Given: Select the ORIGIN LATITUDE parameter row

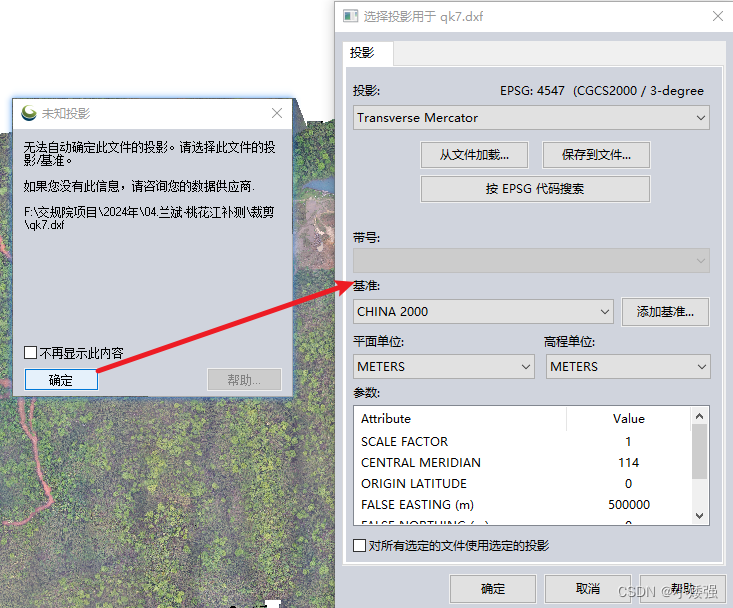Looking at the screenshot, I should tap(523, 483).
